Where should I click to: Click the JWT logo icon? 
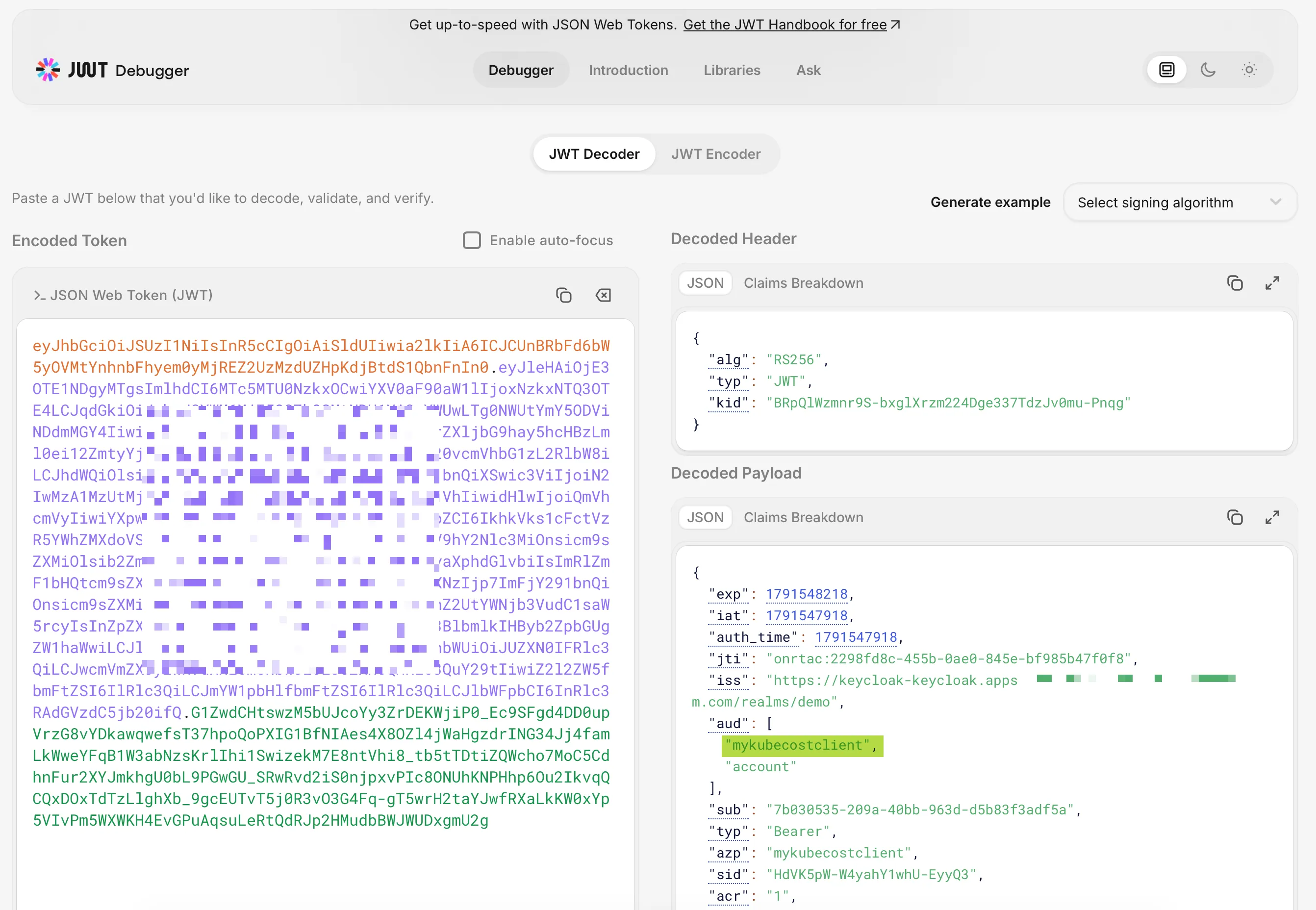(x=48, y=70)
